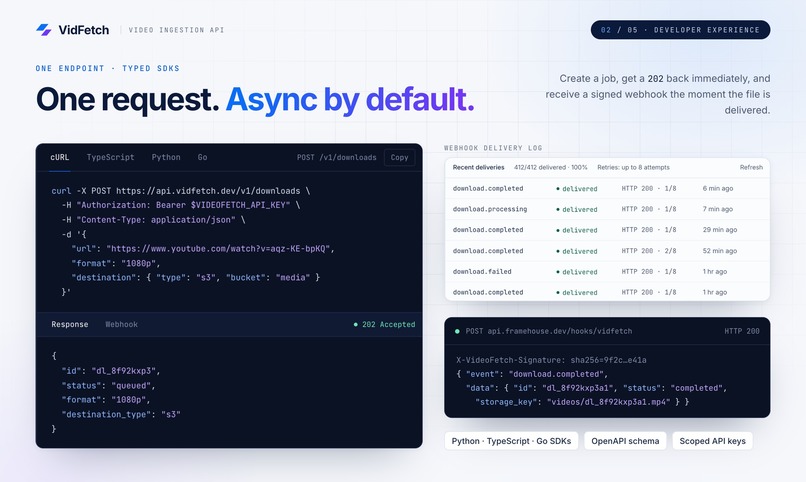Viewport: 806px width, 482px height.
Task: Click the "status": "queued" response line
Action: [108, 385]
